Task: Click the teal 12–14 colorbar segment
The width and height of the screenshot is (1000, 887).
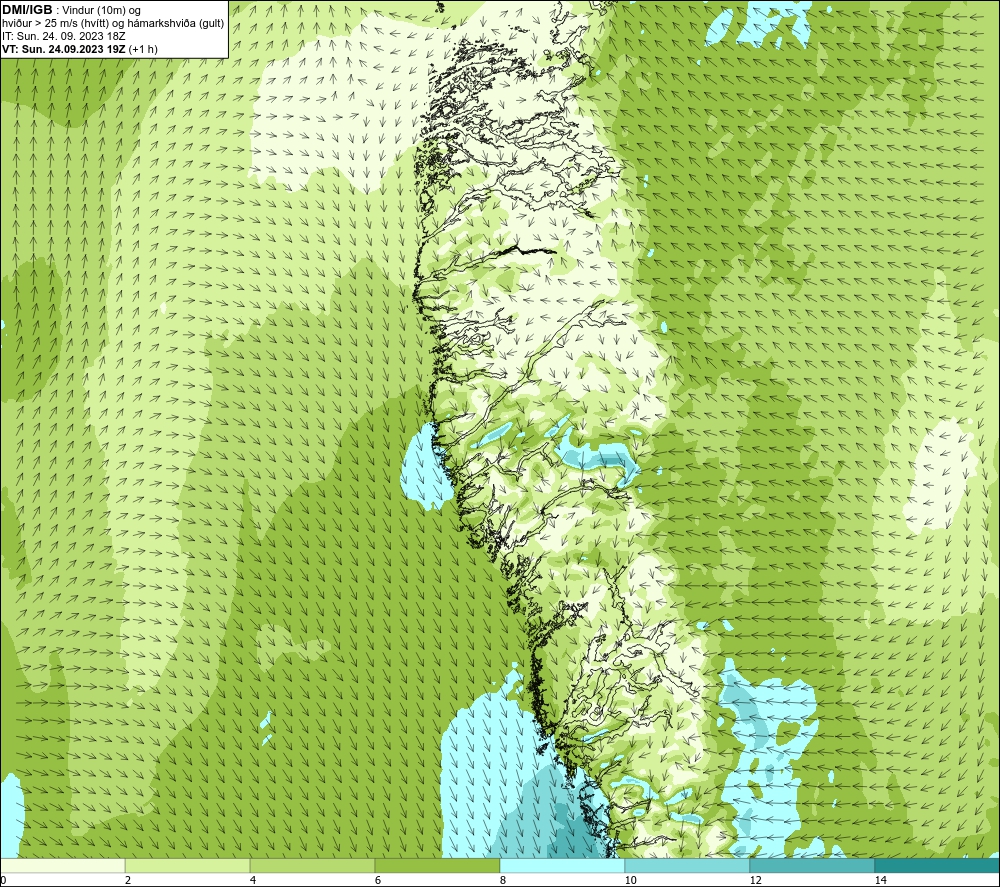Action: click(x=812, y=866)
